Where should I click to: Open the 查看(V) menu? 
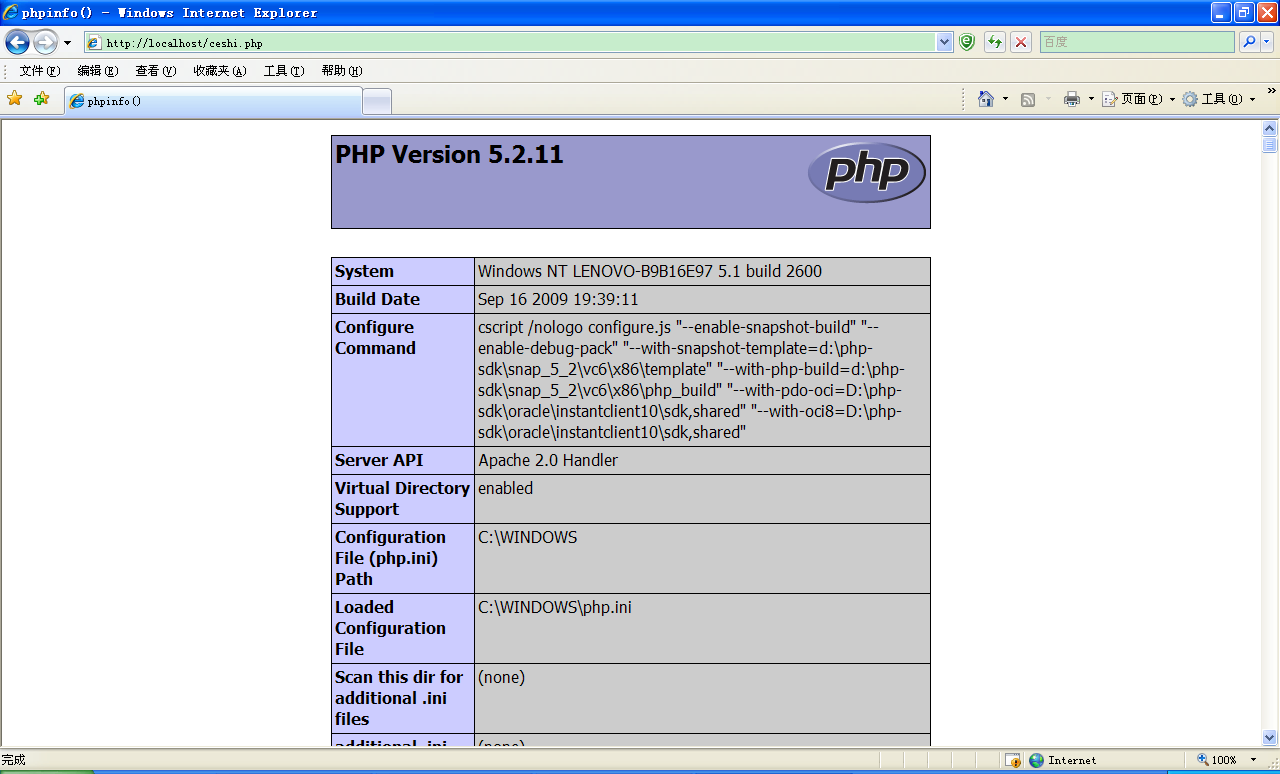coord(156,71)
